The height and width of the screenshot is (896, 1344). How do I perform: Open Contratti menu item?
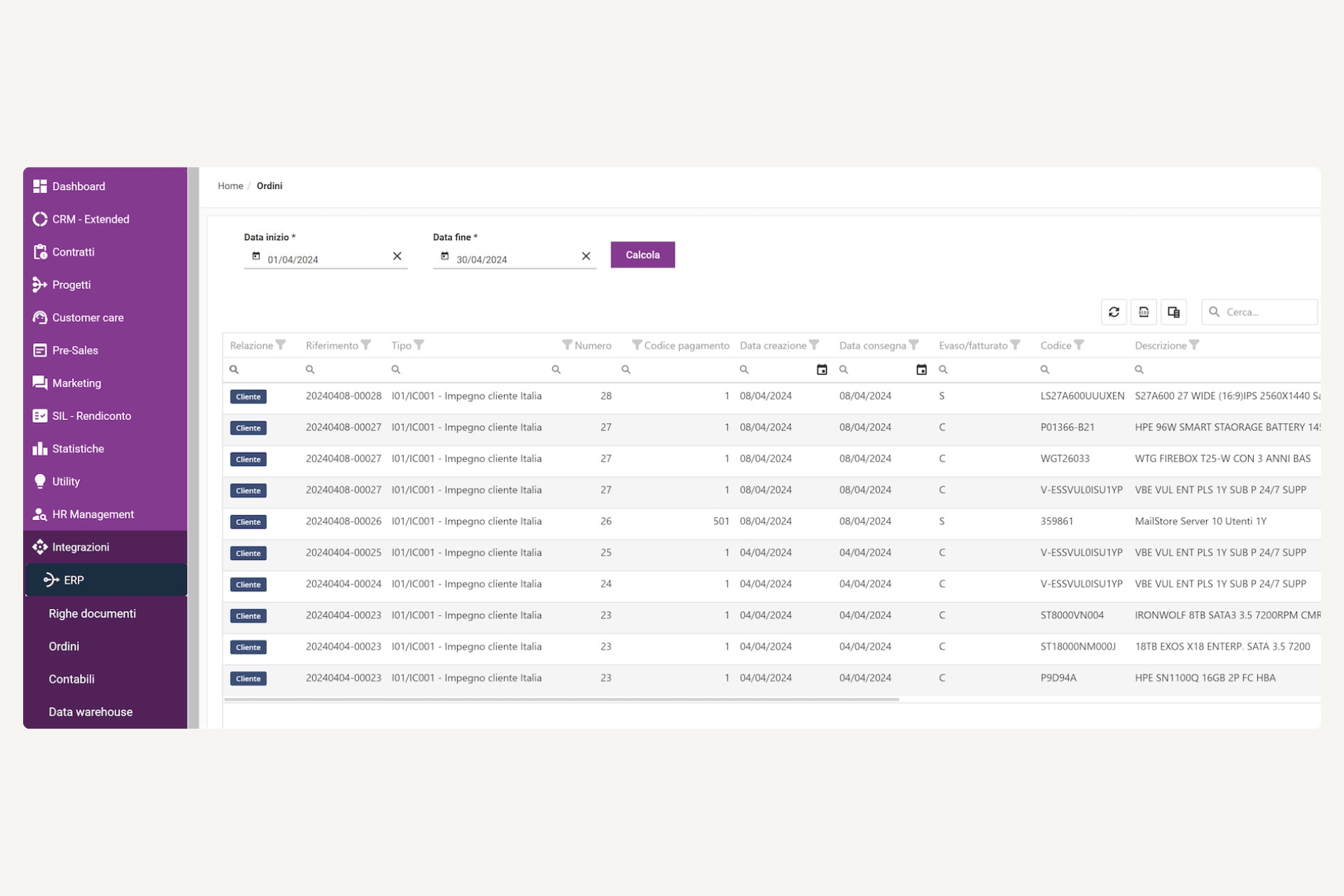point(105,252)
